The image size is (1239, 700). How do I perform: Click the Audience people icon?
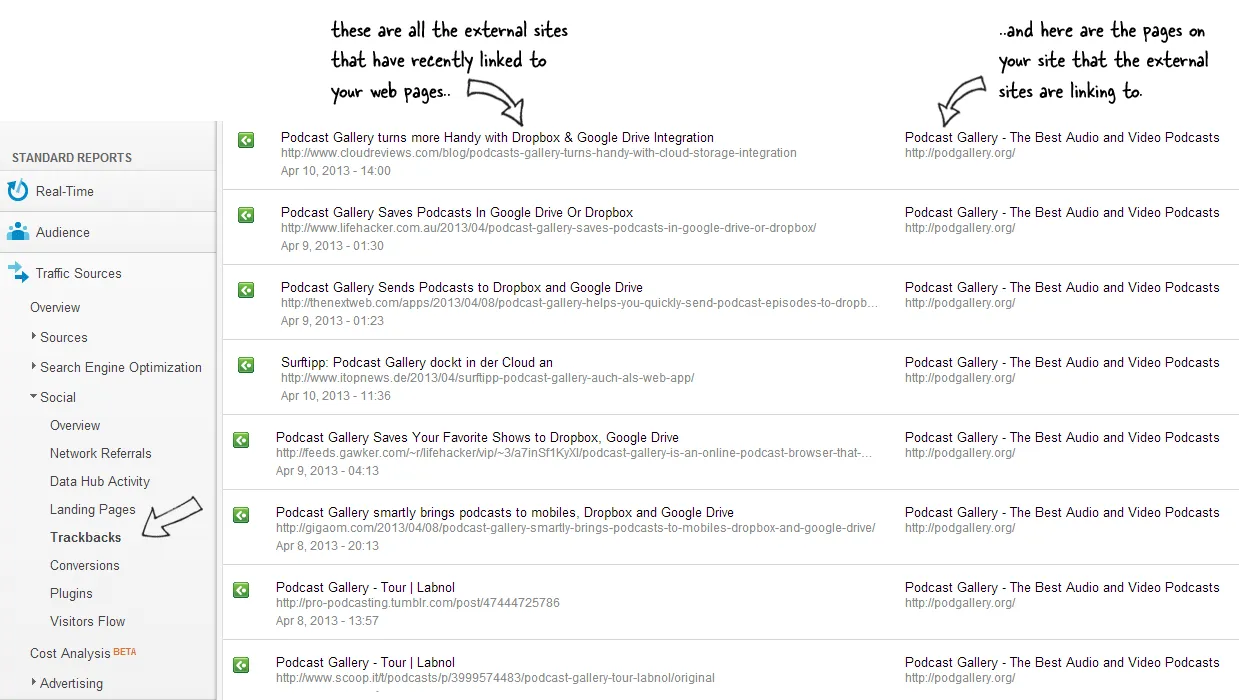(18, 231)
